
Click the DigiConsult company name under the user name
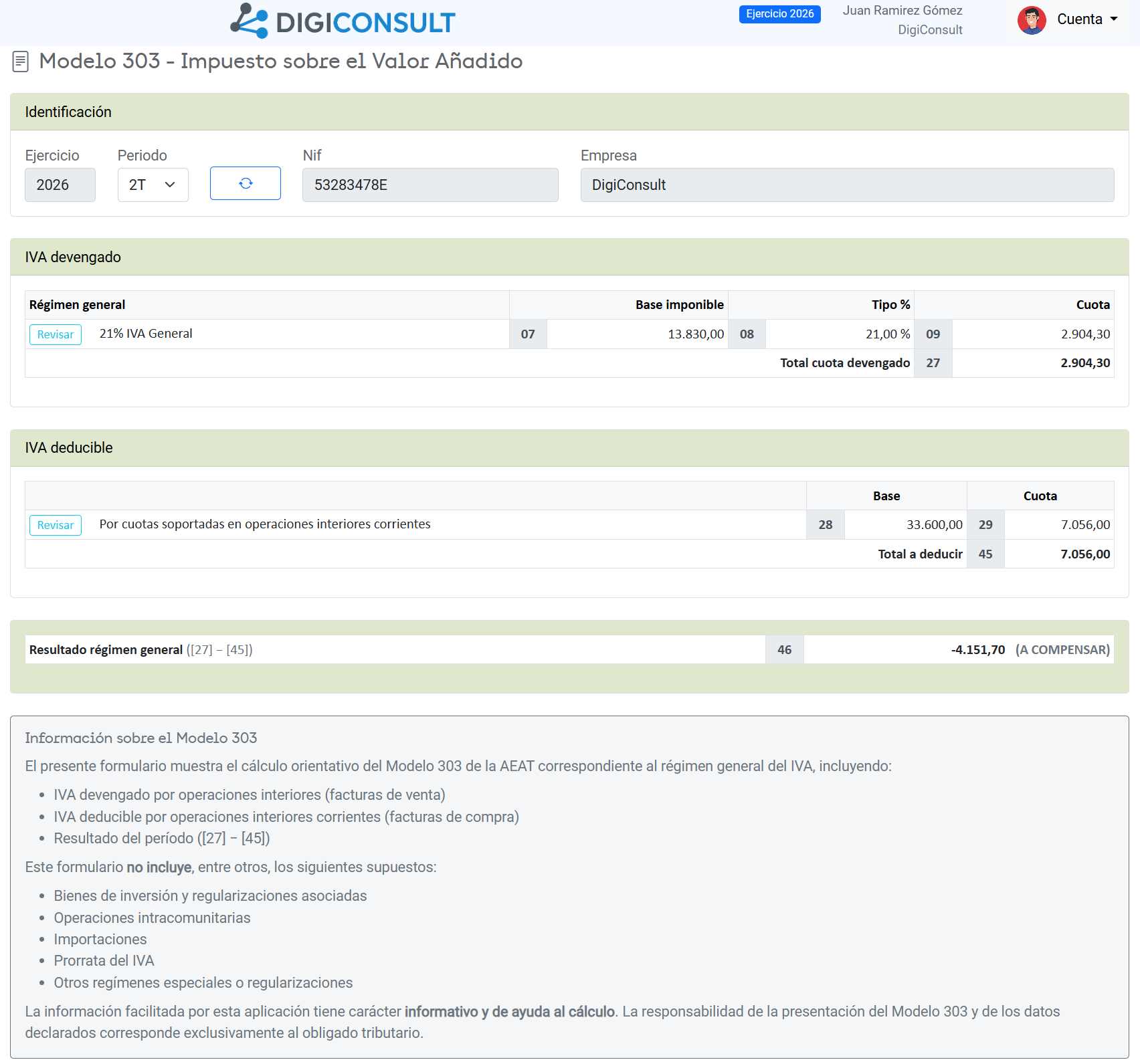click(x=930, y=30)
